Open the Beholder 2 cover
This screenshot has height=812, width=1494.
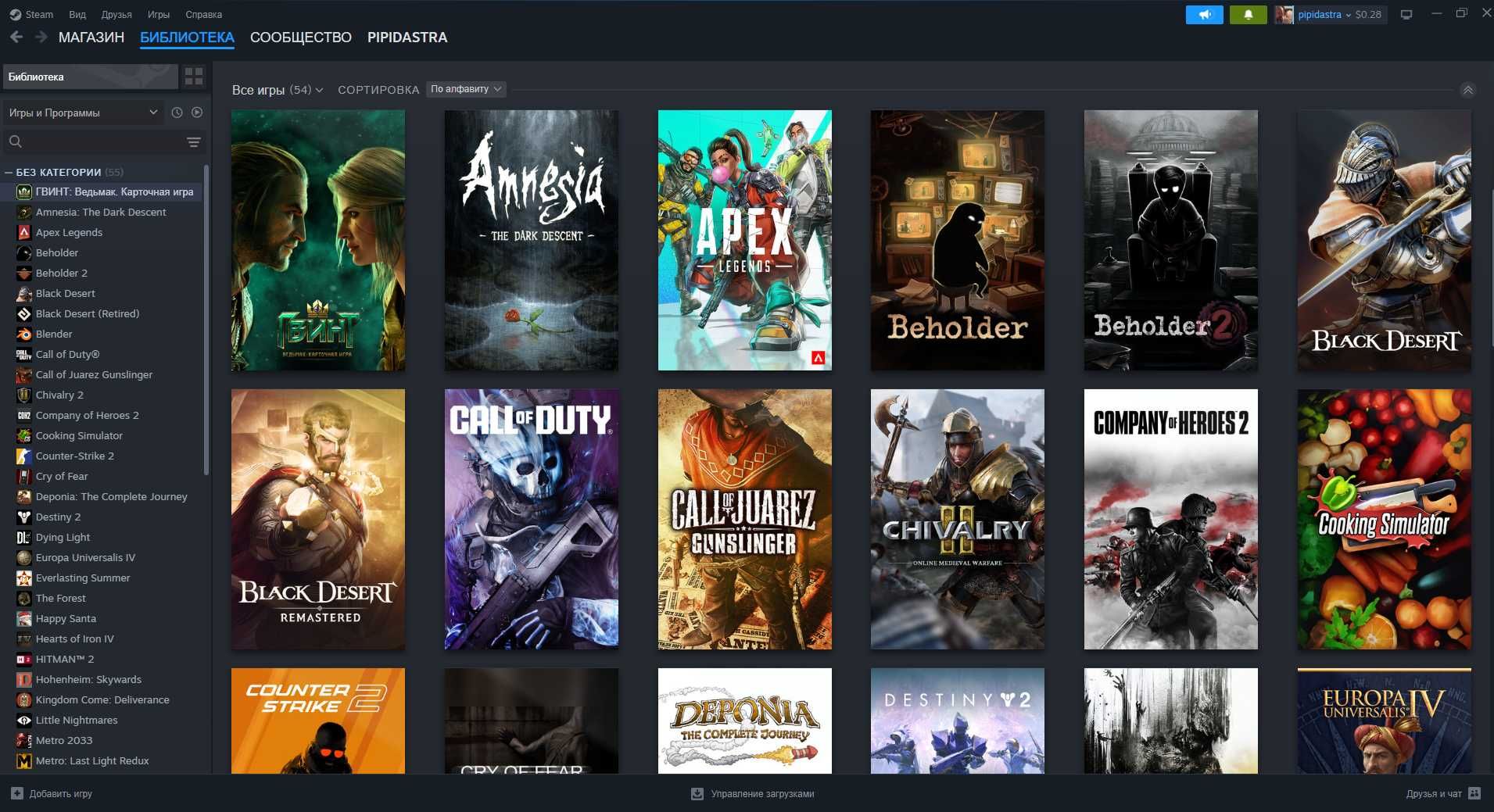[1171, 240]
